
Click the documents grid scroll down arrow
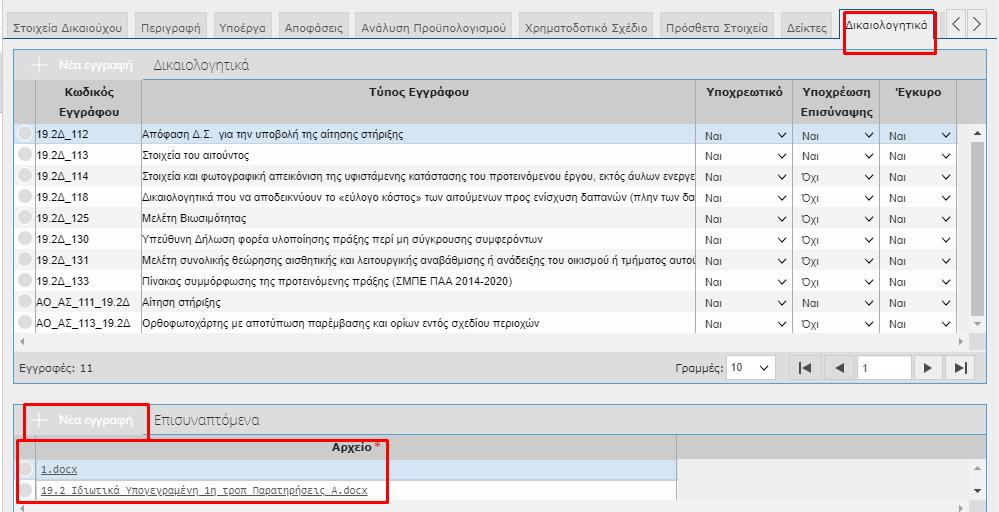pos(977,324)
